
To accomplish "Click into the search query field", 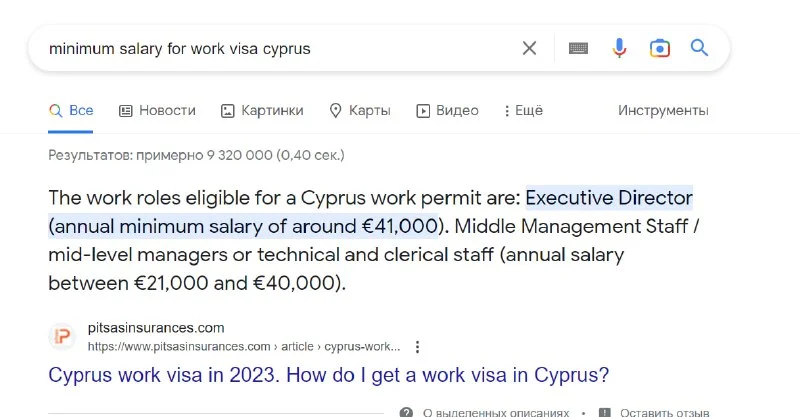I will click(x=270, y=48).
